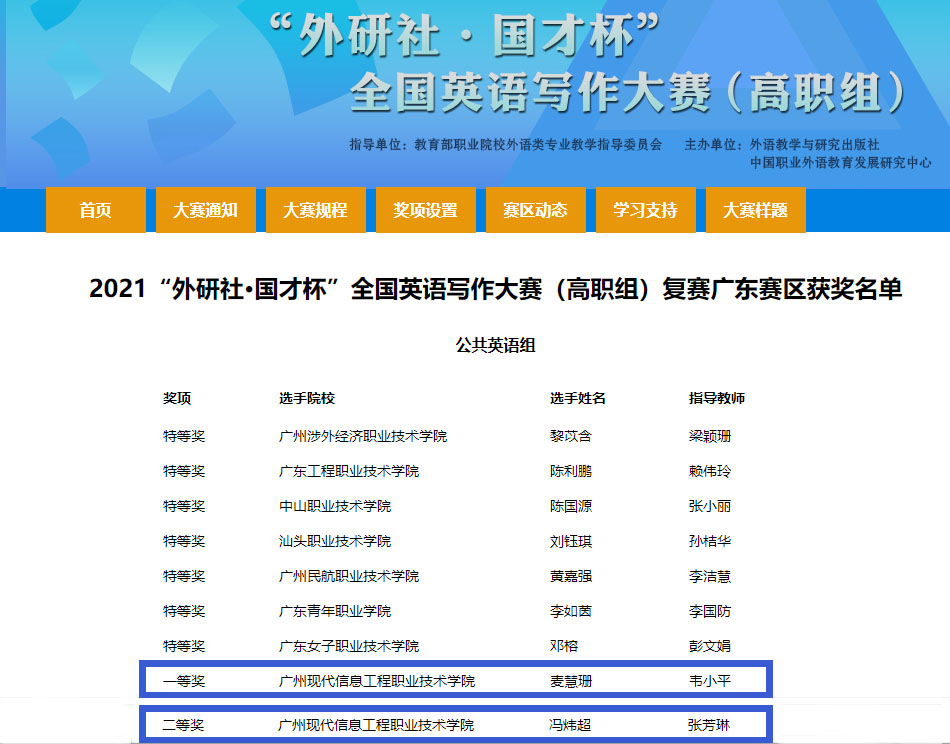Select contestant name 黄嘉强
Viewport: 950px width, 744px height.
(571, 576)
